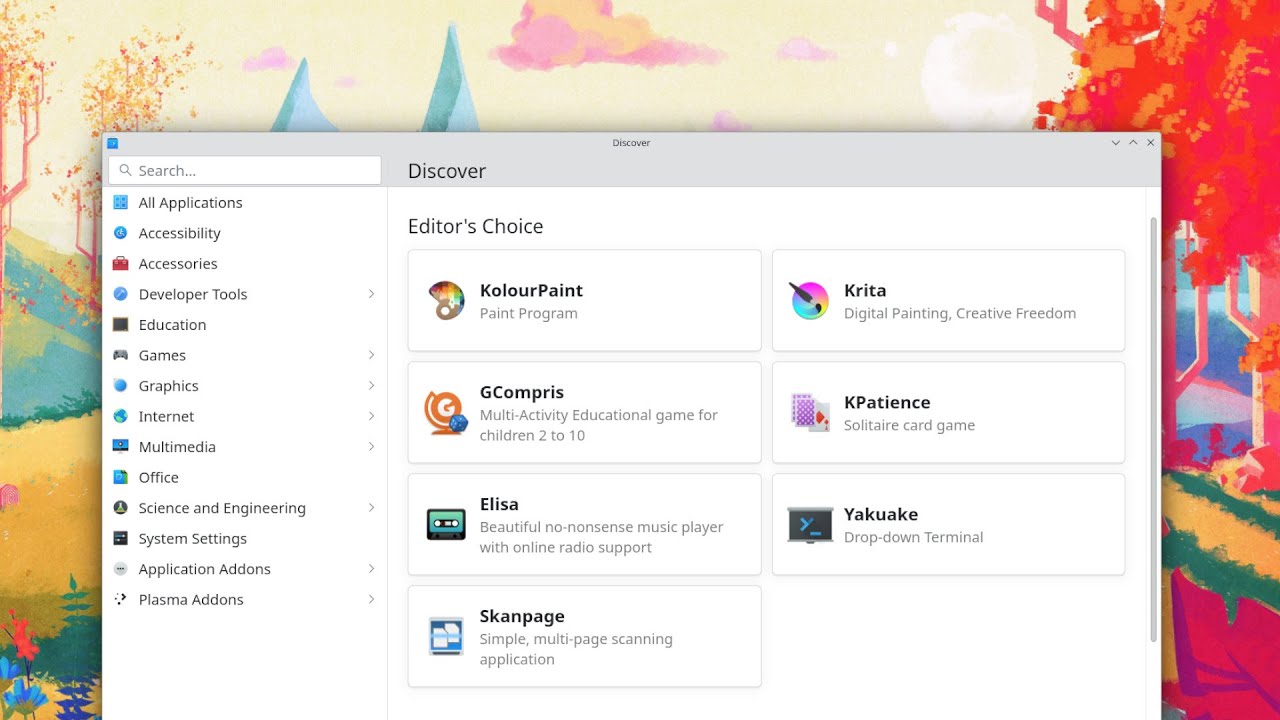Expand the Plasma Addons chevron
The width and height of the screenshot is (1280, 720).
(371, 599)
